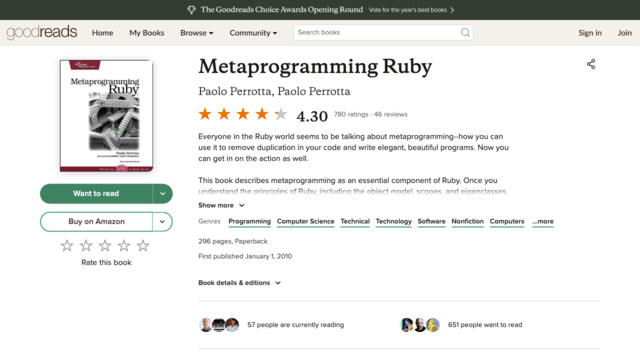The image size is (640, 360).
Task: Expand Book details & editions
Action: click(240, 283)
